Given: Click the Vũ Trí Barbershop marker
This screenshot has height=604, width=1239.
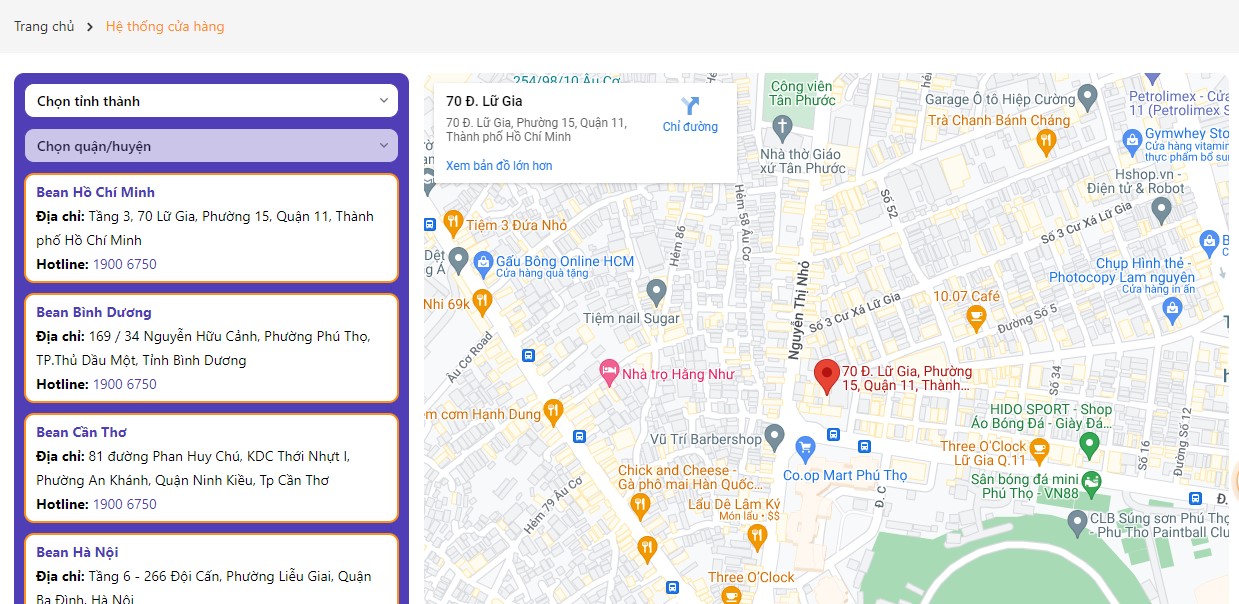Looking at the screenshot, I should tap(775, 436).
